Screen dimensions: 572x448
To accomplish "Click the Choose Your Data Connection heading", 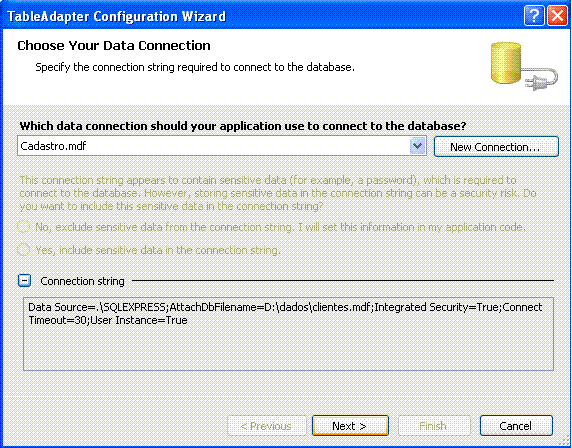I will click(114, 46).
